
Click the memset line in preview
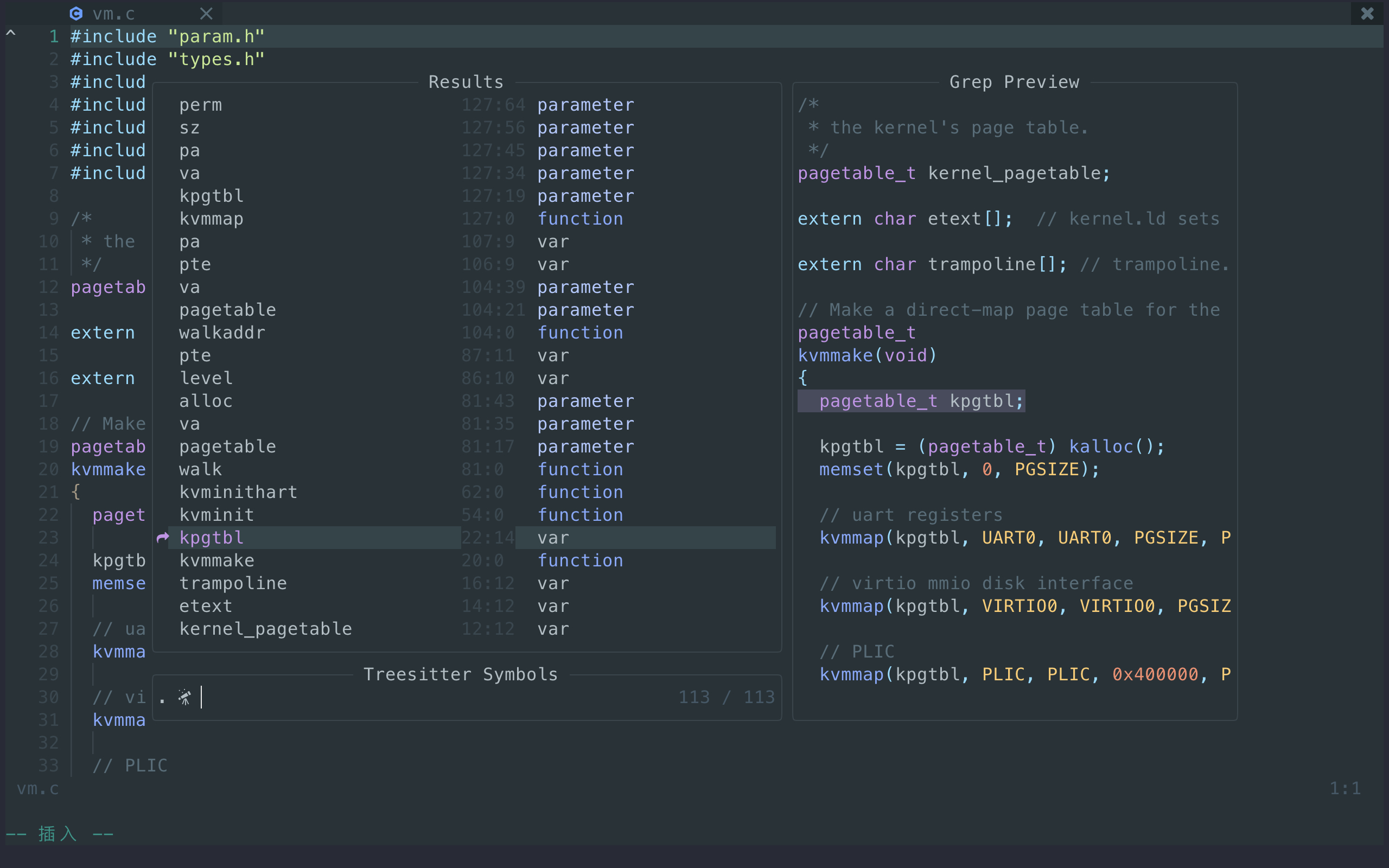pyautogui.click(x=960, y=469)
